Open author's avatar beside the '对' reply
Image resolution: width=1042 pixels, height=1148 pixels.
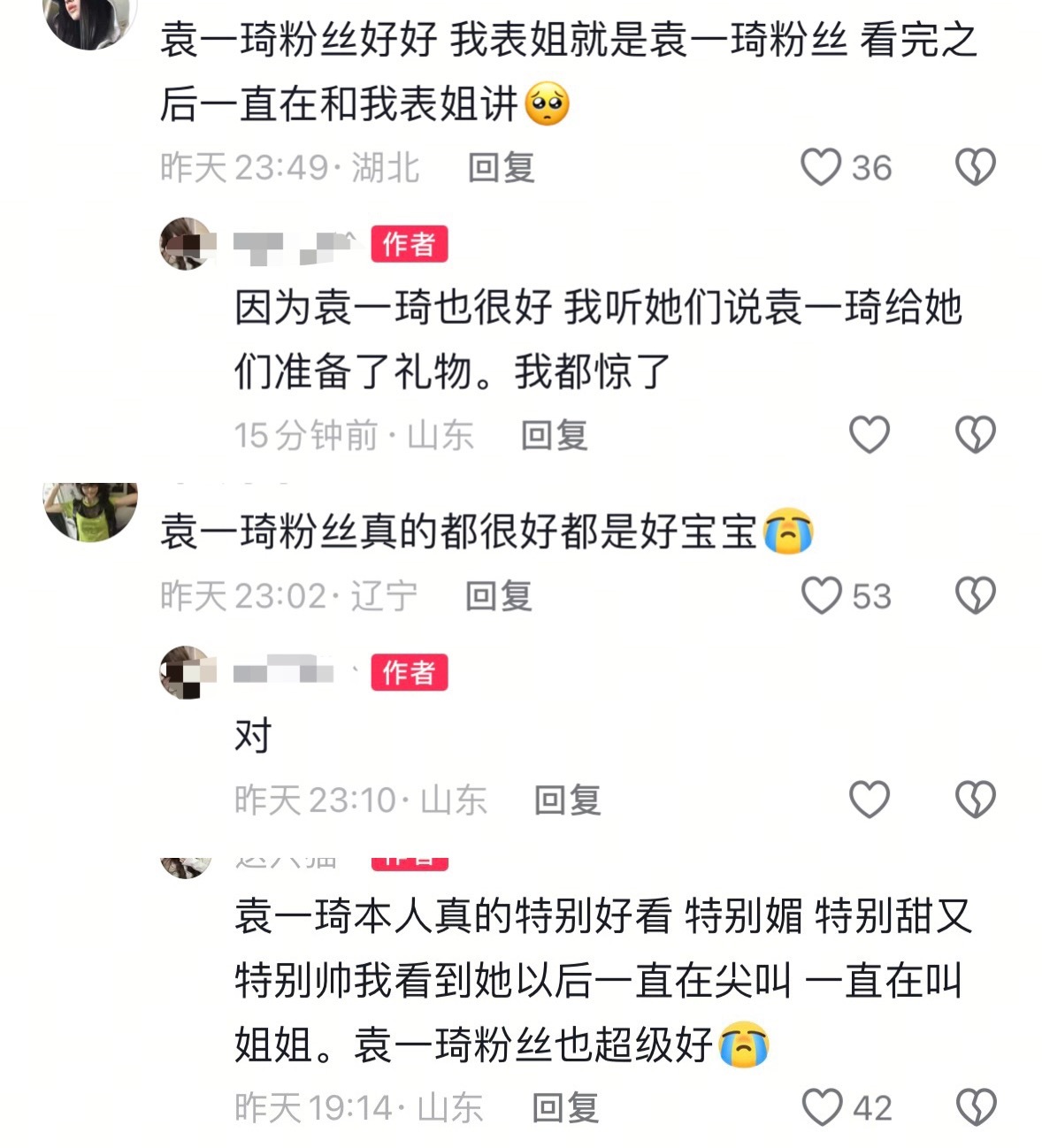[x=187, y=672]
